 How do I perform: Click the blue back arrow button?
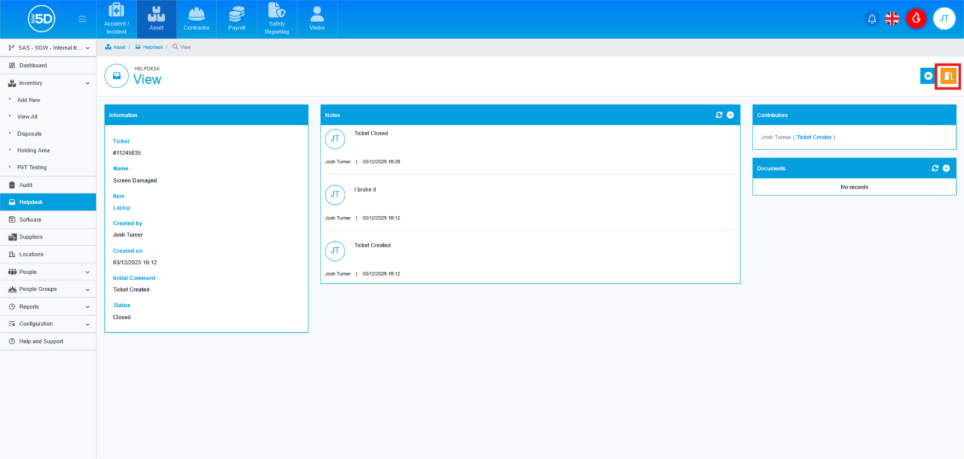click(928, 76)
